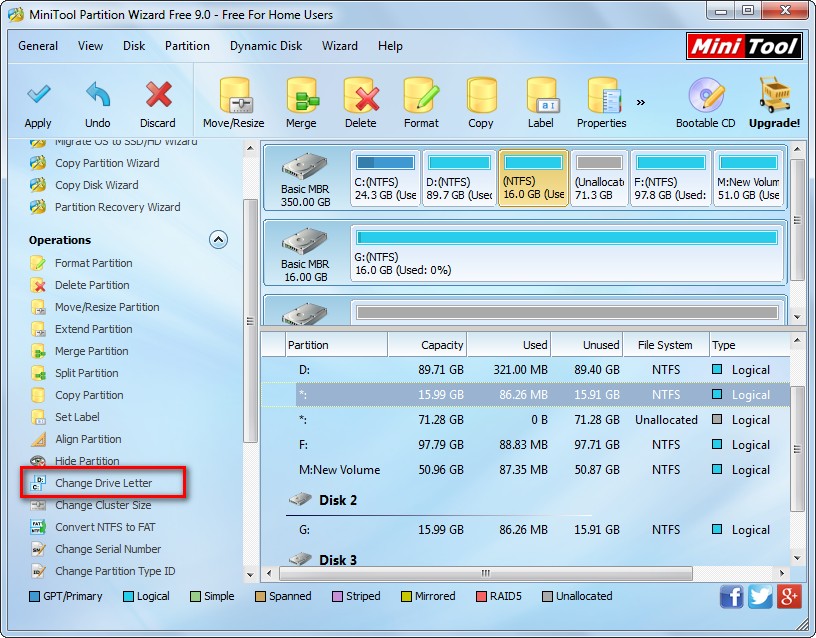Viewport: 816px width, 638px height.
Task: Open the Wizard menu
Action: click(x=340, y=46)
